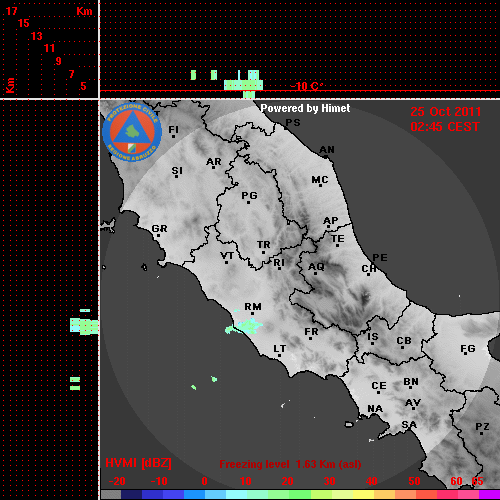Click the 17 Km altitude label

(x=11, y=11)
